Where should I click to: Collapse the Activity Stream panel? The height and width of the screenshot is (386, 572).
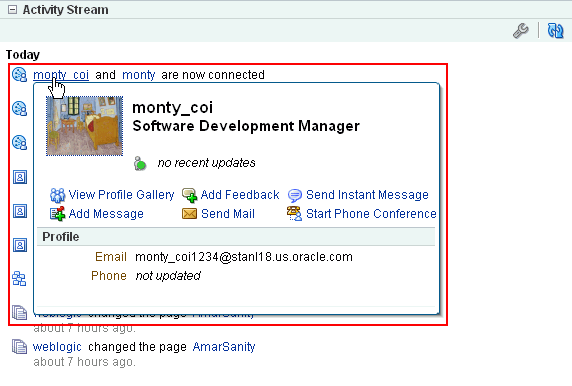[x=12, y=10]
